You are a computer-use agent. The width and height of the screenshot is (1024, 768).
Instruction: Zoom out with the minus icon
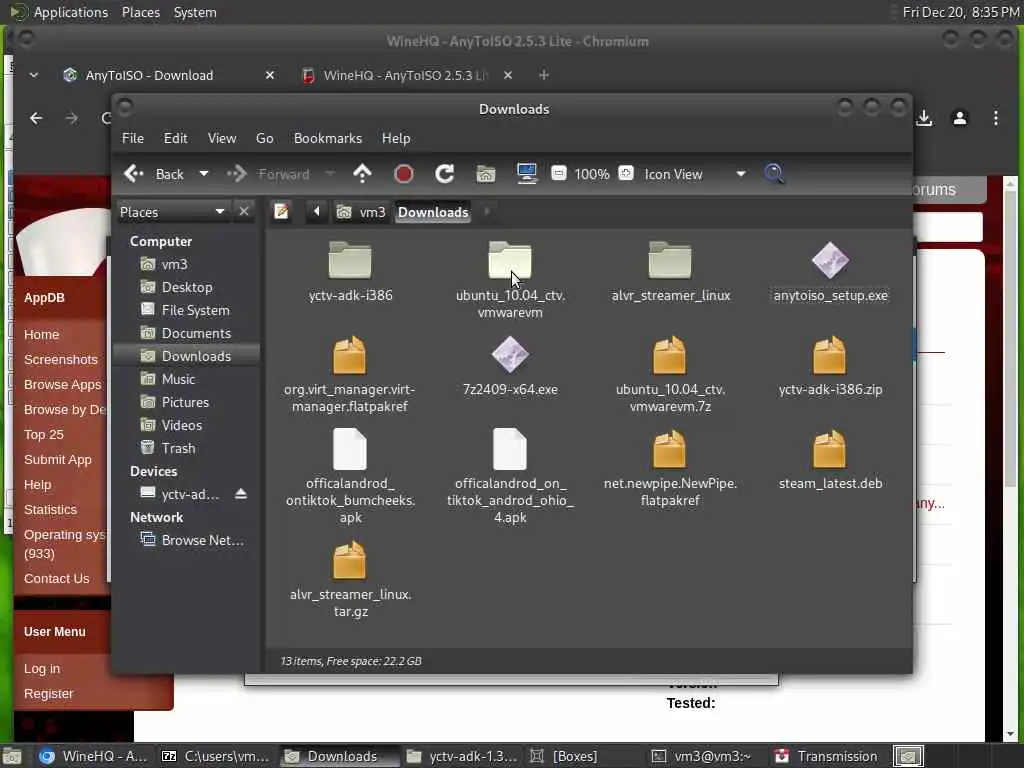tap(558, 174)
